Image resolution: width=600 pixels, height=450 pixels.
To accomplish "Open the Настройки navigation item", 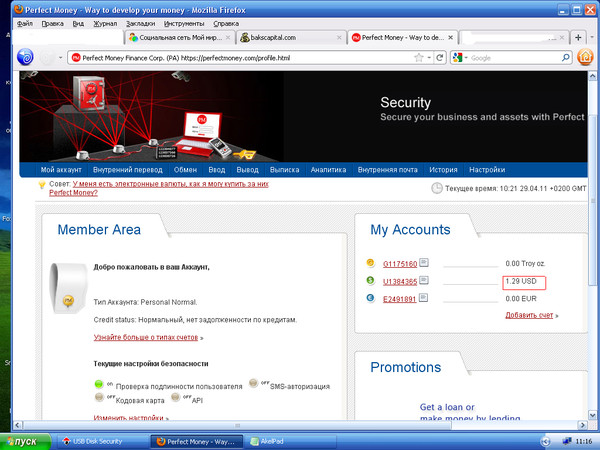I will (487, 170).
